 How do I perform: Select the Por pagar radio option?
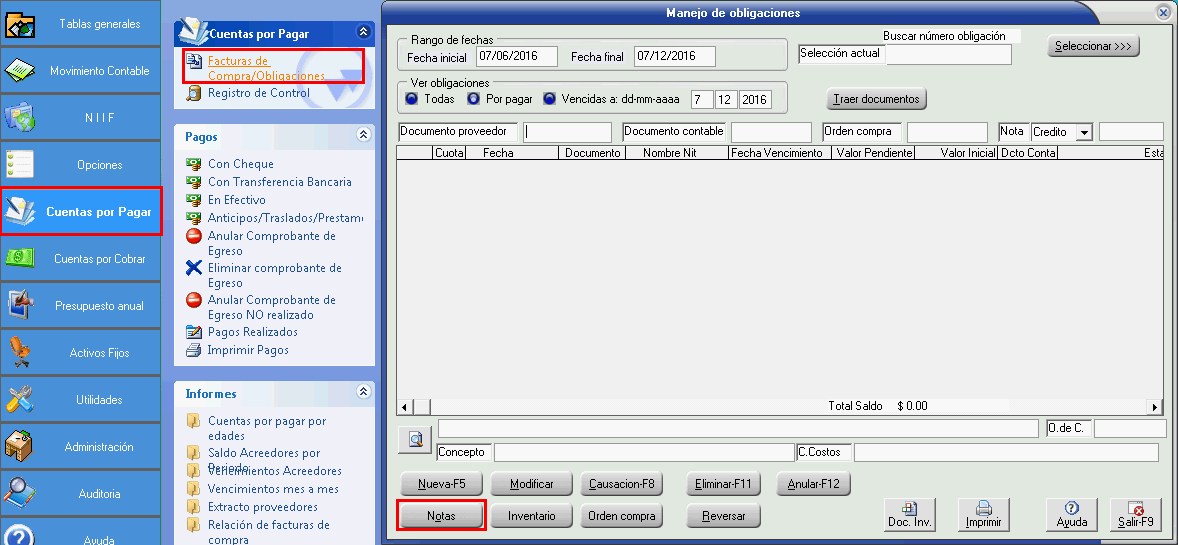[x=473, y=99]
